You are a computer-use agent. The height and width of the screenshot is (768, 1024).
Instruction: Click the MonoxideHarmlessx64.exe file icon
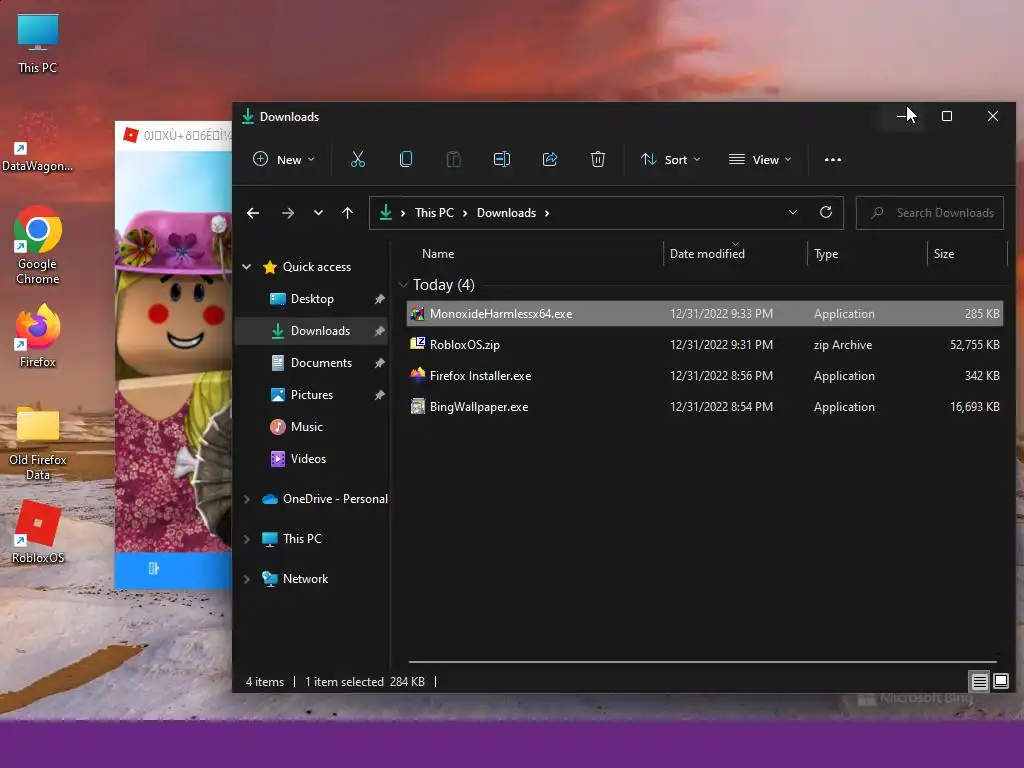(x=417, y=313)
